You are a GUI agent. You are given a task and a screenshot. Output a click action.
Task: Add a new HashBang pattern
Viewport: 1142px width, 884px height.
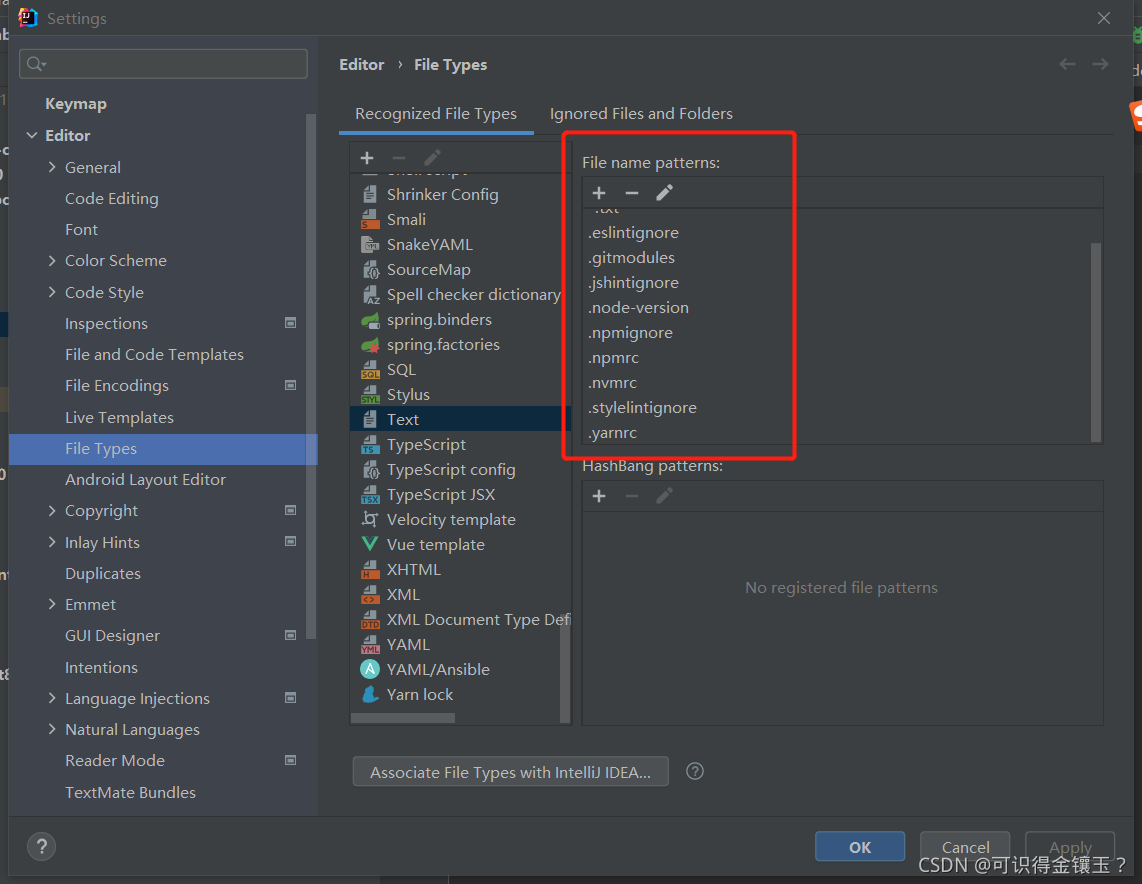pos(599,496)
